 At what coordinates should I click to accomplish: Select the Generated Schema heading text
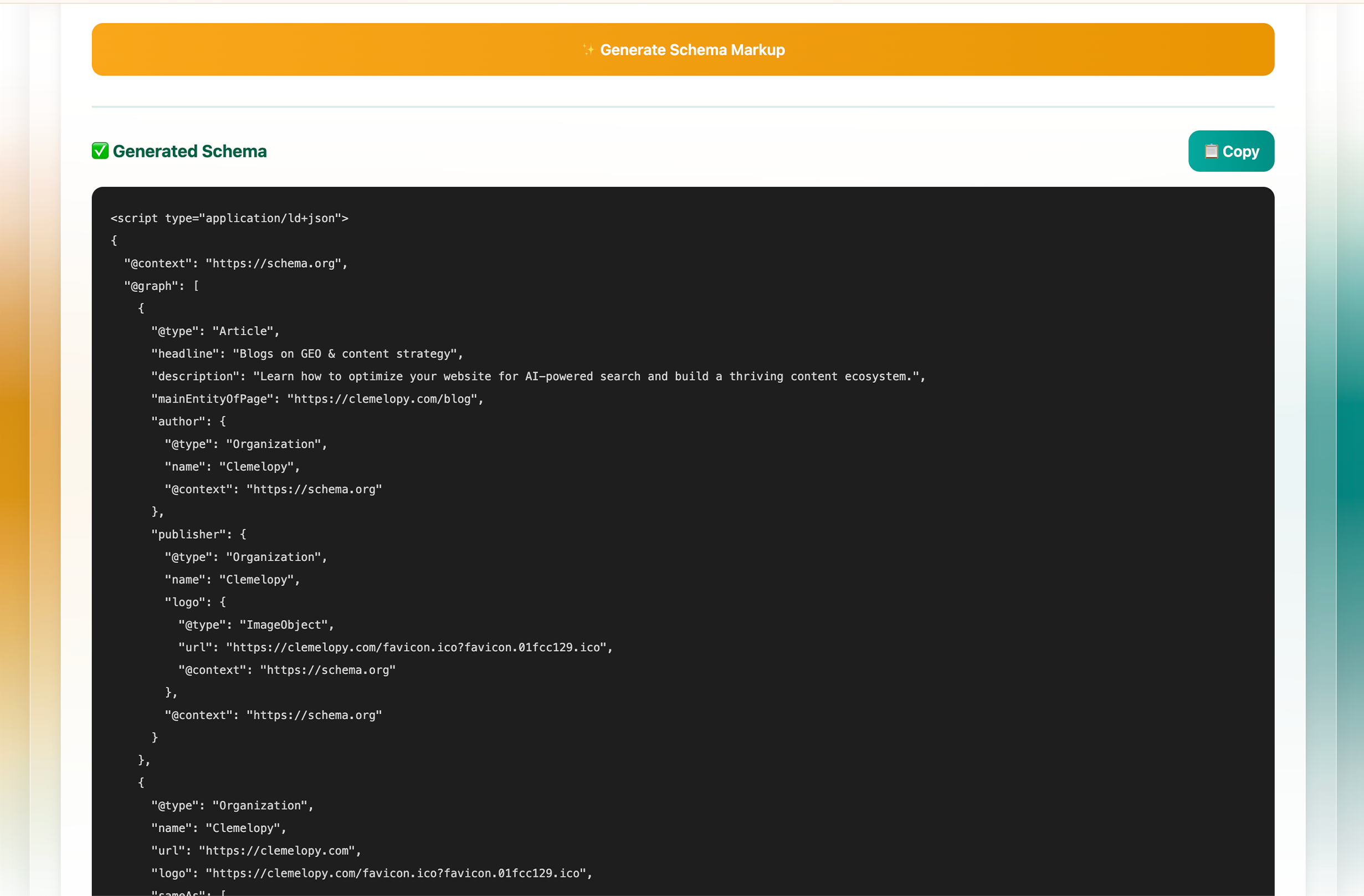click(x=190, y=151)
